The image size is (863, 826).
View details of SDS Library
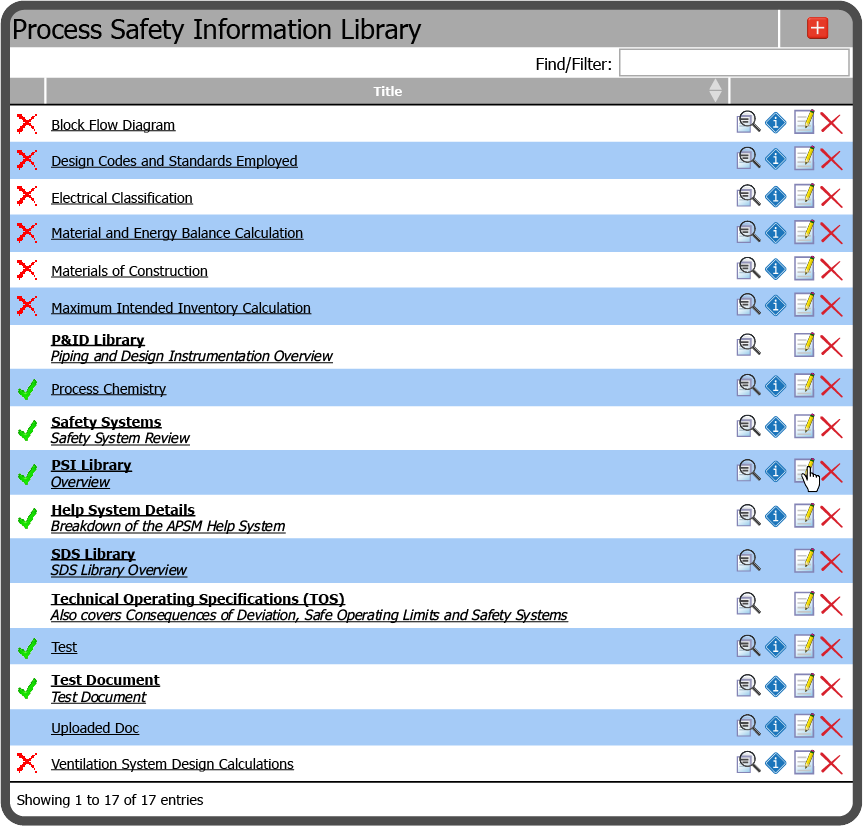point(748,561)
